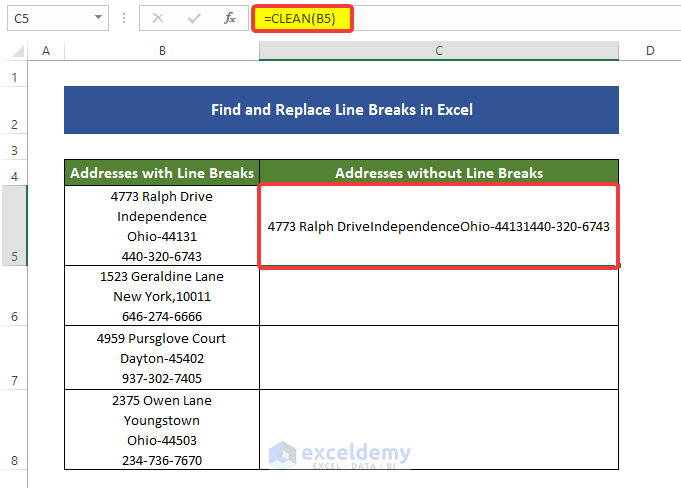This screenshot has height=488, width=681.
Task: Click the Select All corner triangle
Action: coord(18,52)
